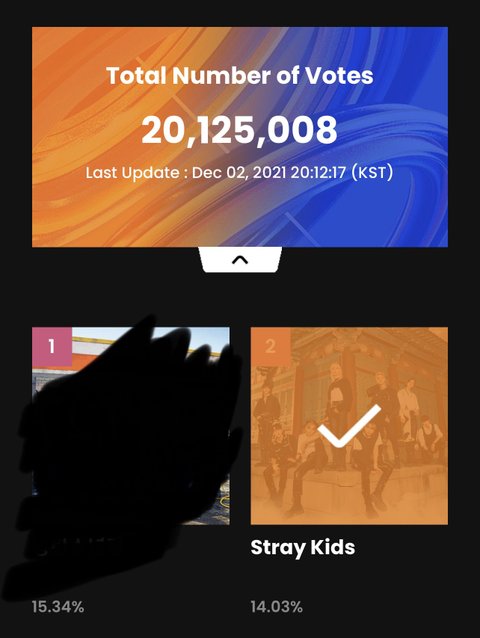Viewport: 480px width, 638px height.
Task: Click the 20,125,008 vote count
Action: 240,130
